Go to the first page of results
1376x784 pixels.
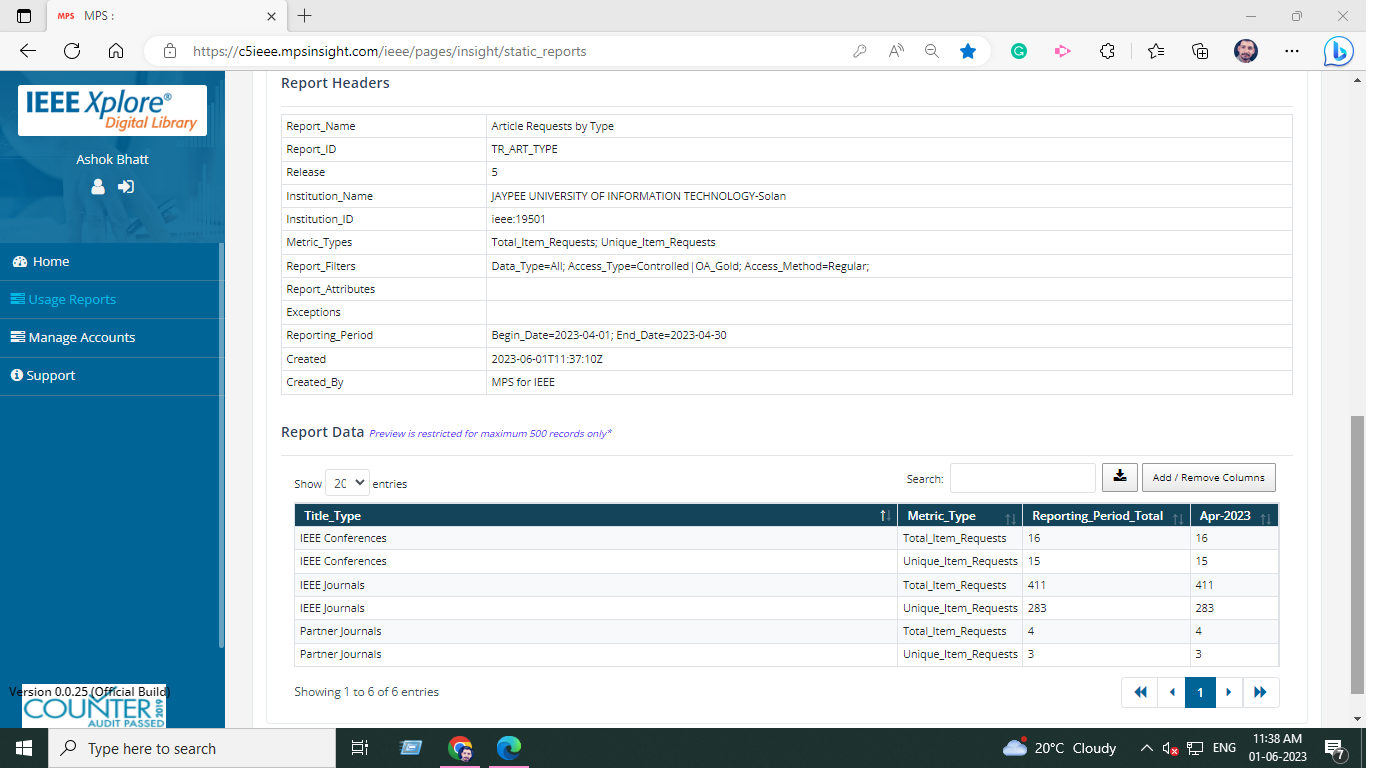click(1140, 692)
